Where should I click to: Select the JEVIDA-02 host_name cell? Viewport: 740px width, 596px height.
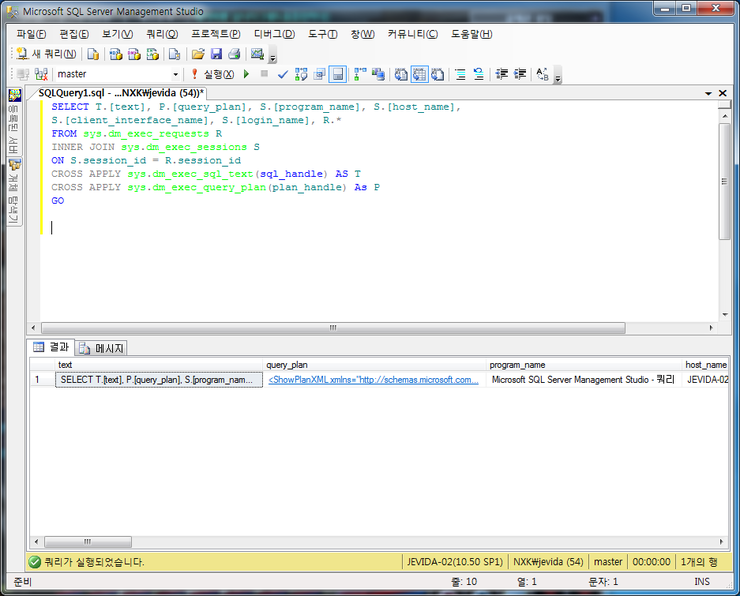[706, 380]
